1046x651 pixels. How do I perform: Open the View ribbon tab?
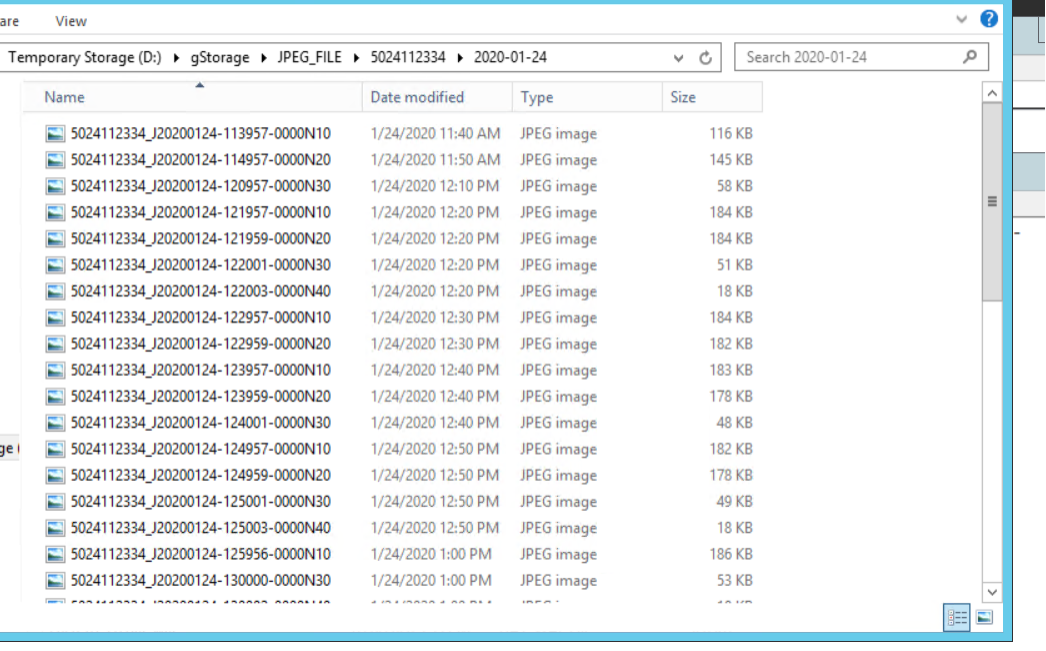(71, 21)
